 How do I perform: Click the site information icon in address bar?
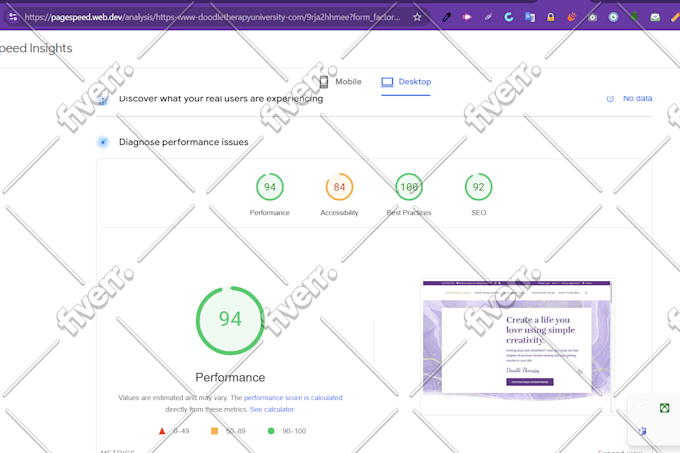13,17
